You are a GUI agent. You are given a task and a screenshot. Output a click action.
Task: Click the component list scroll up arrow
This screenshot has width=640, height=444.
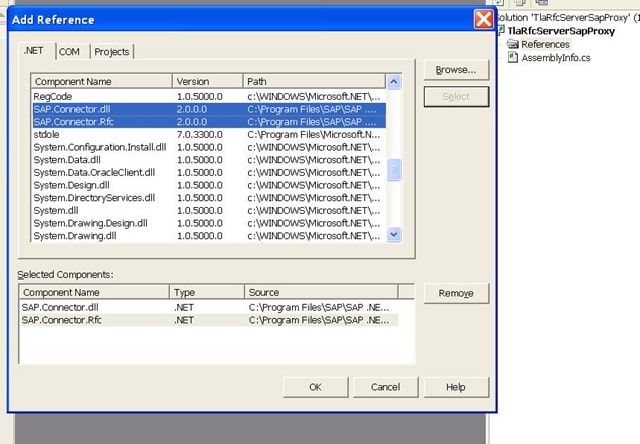coord(393,82)
